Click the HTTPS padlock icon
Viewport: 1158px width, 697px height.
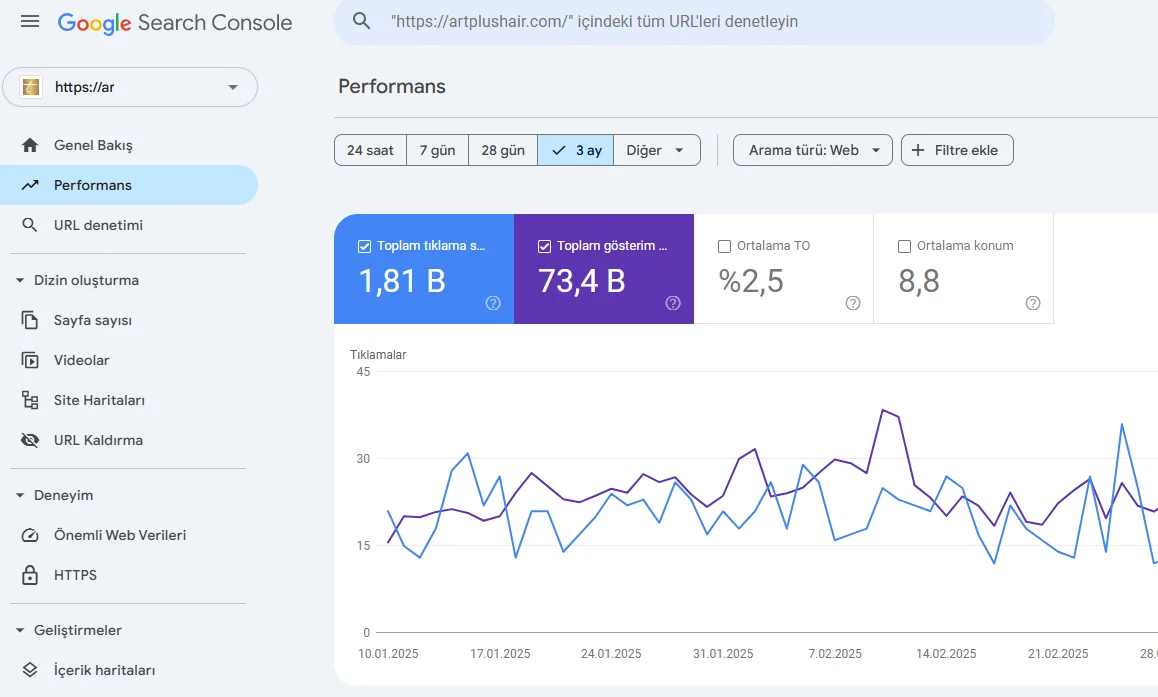point(30,574)
